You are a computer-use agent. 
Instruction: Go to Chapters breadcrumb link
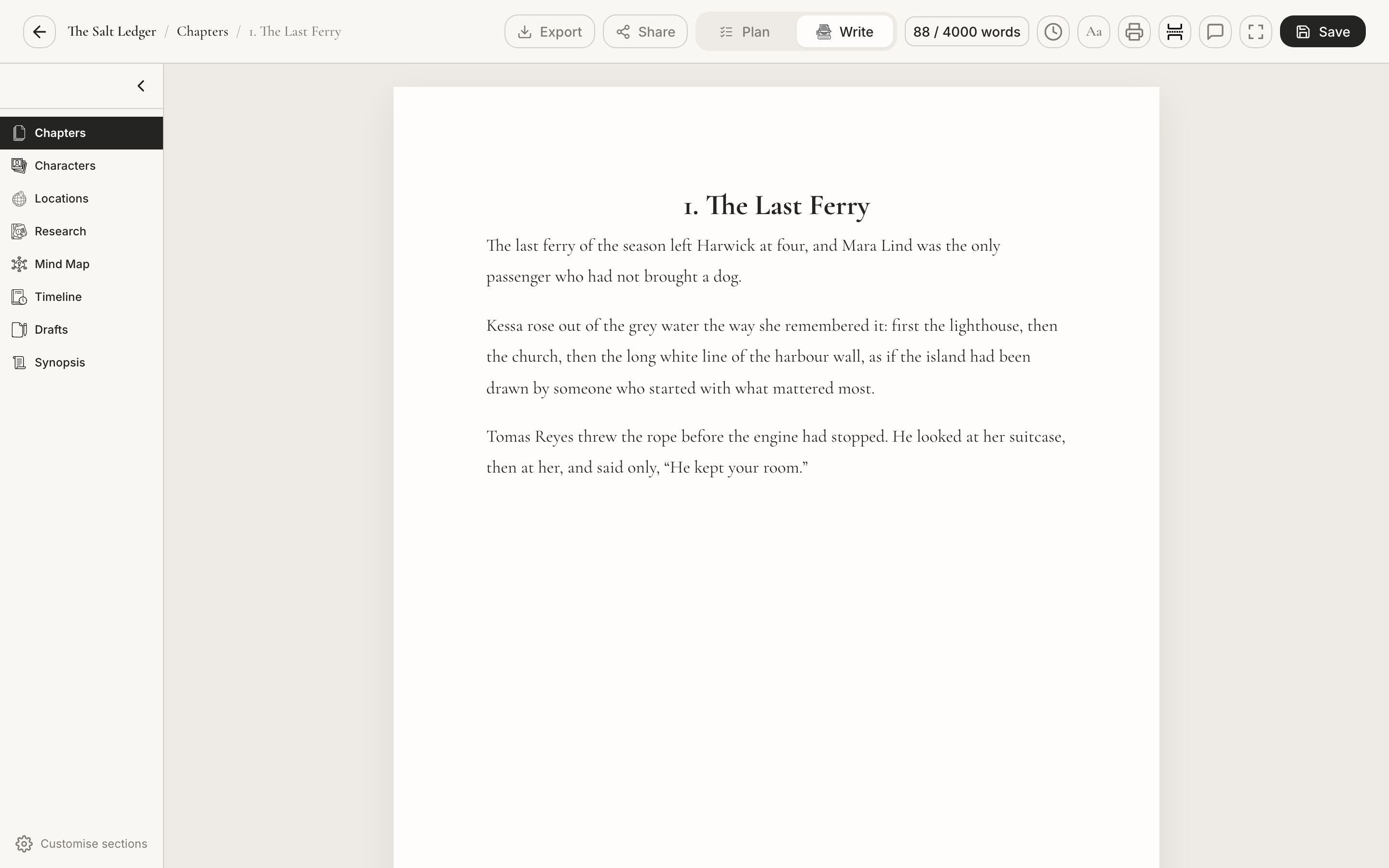point(202,31)
